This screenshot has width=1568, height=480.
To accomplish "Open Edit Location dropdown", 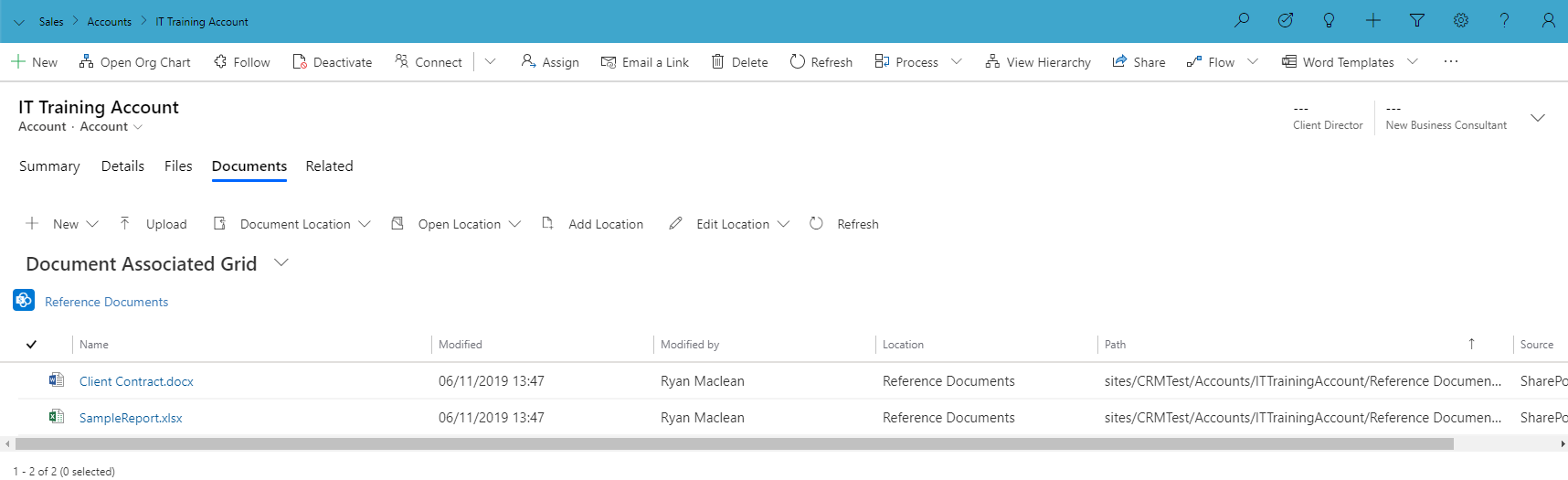I will coord(729,224).
